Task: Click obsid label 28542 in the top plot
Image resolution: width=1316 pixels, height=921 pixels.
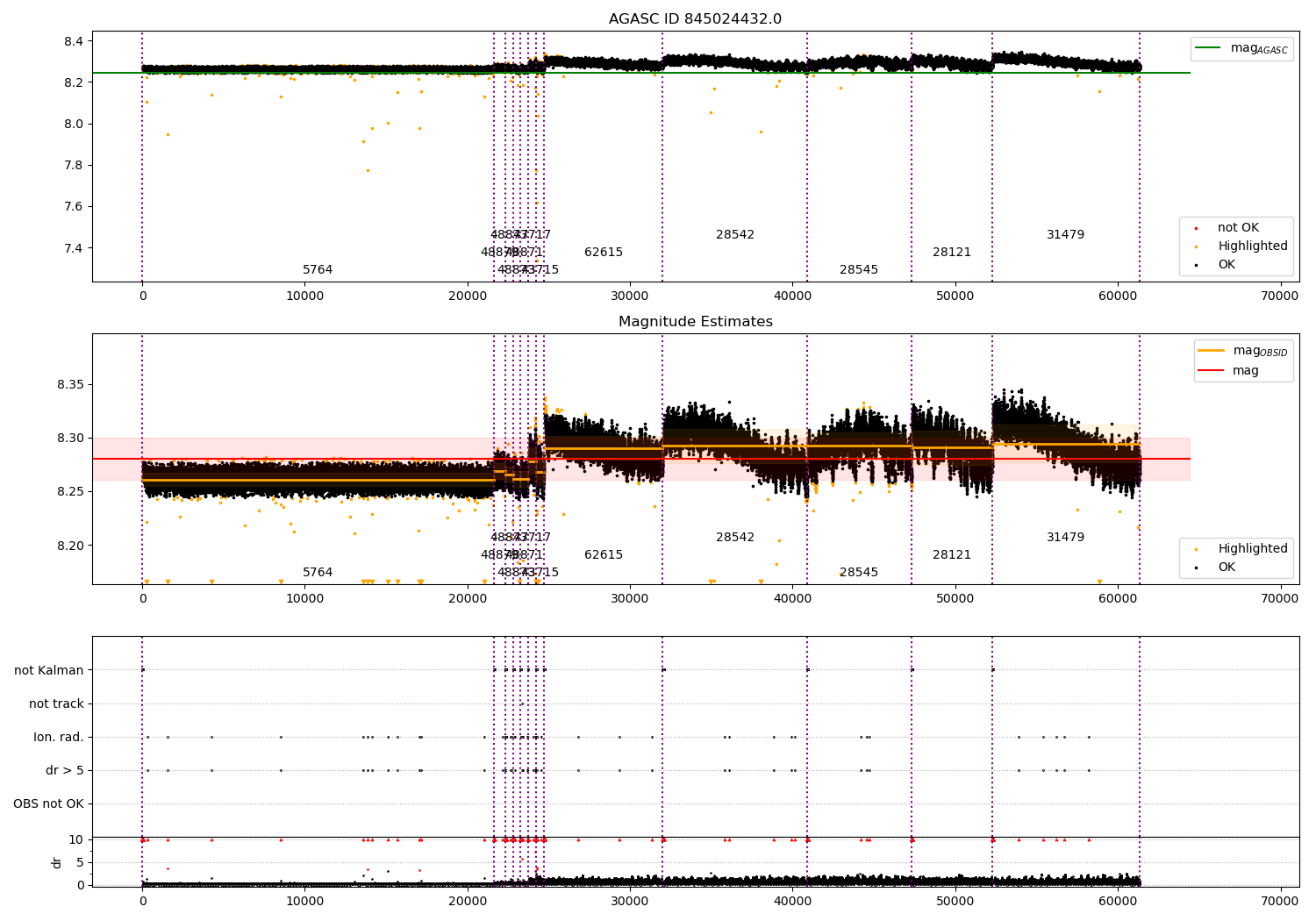Action: tap(735, 235)
